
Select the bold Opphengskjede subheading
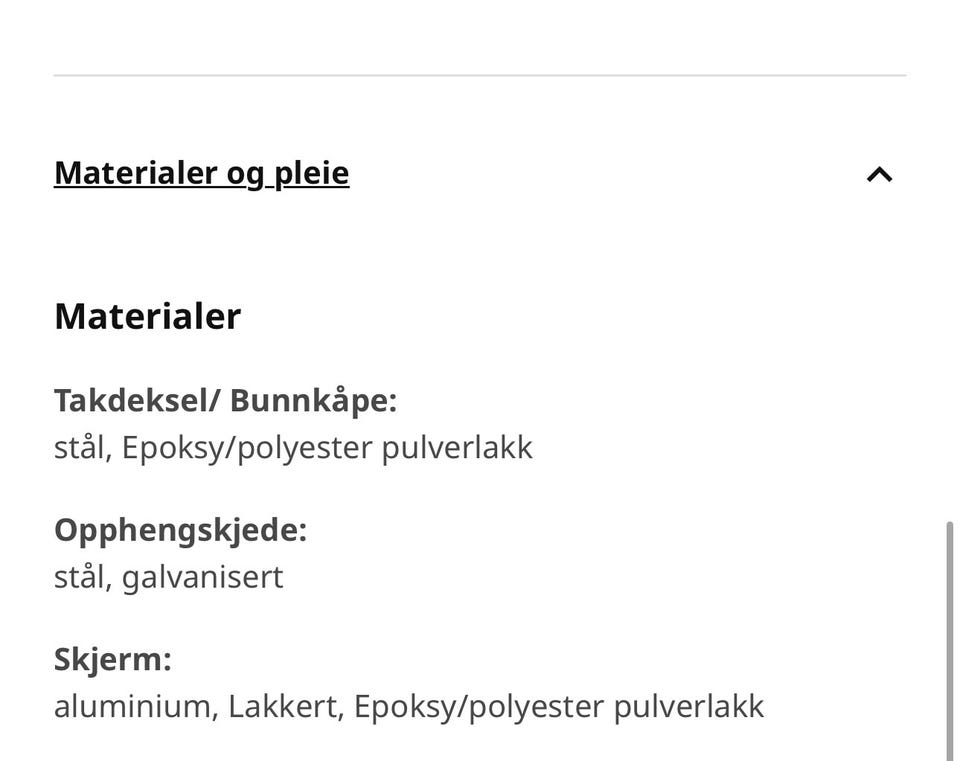[x=180, y=531]
